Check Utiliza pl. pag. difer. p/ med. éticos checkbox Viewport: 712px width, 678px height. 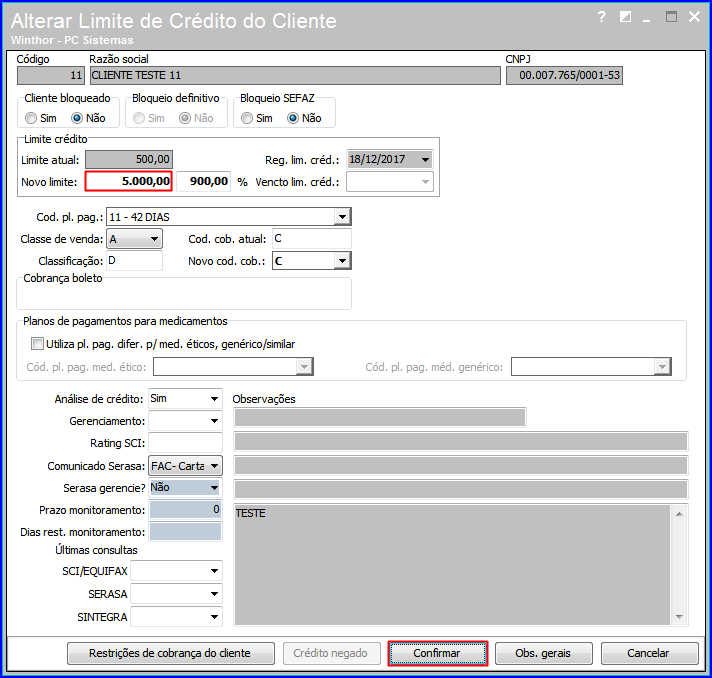(37, 343)
